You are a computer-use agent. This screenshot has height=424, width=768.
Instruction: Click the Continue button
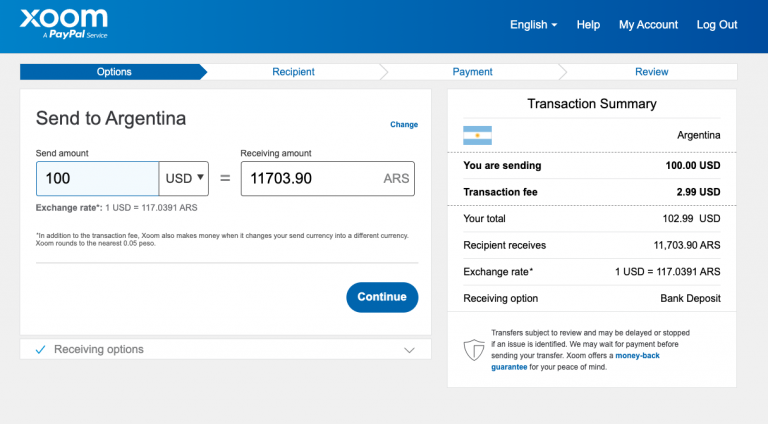pyautogui.click(x=382, y=297)
